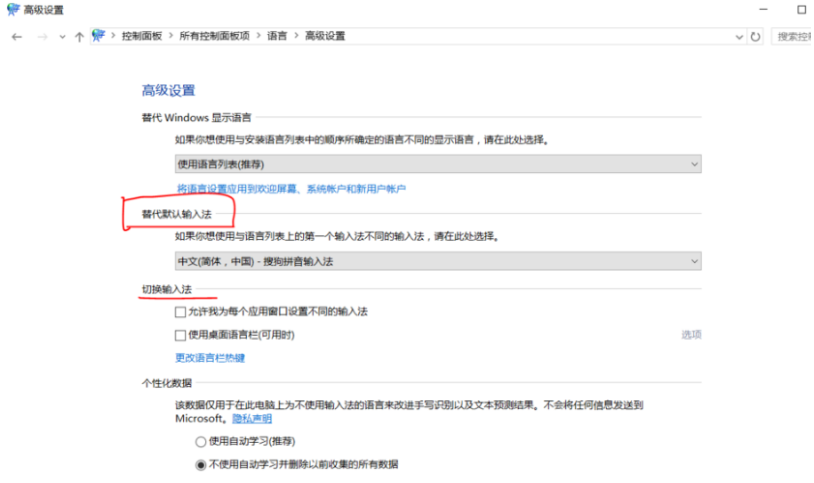This screenshot has width=814, height=483.
Task: Expand the 使用语言列表(推荐) dropdown
Action: [x=438, y=163]
